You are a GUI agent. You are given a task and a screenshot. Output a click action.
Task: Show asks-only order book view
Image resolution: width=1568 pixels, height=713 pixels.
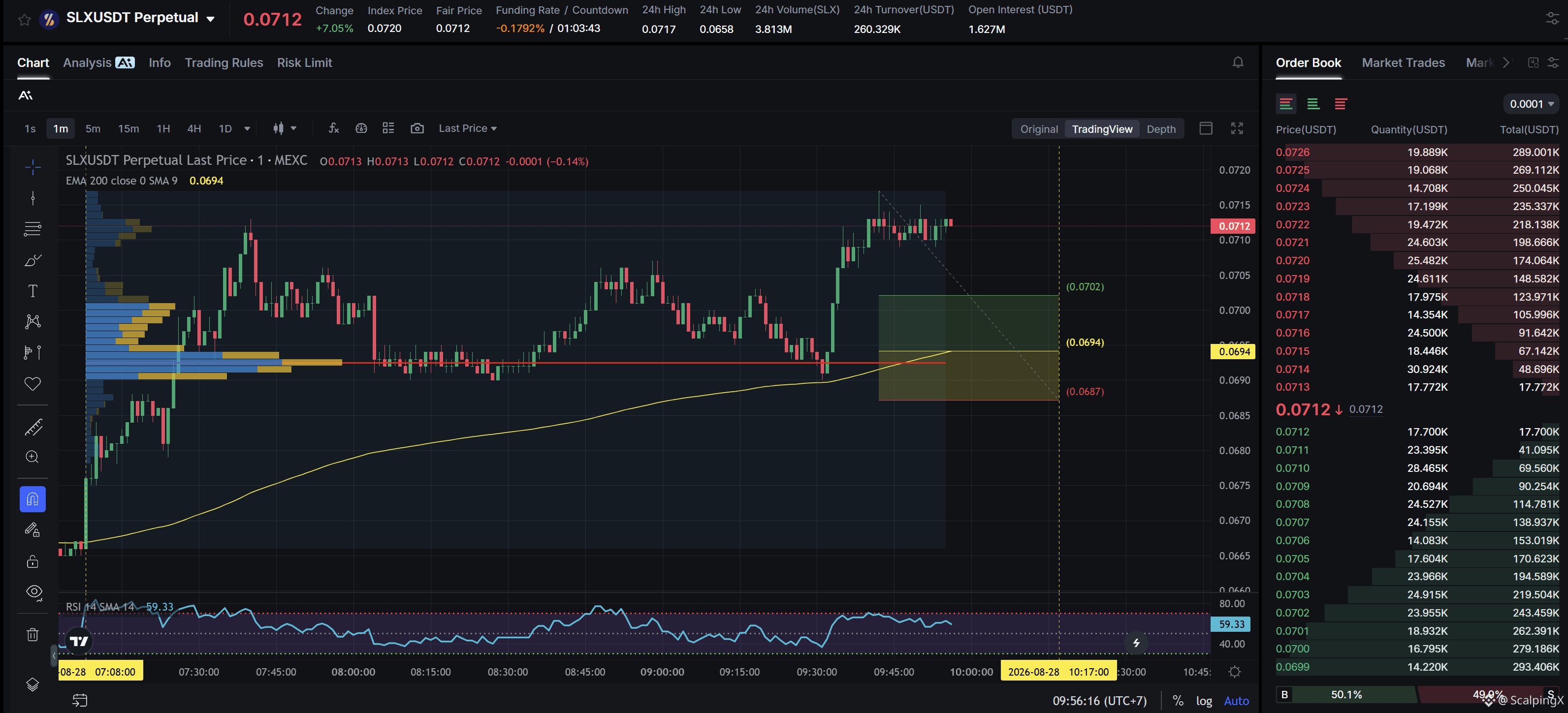click(1341, 104)
